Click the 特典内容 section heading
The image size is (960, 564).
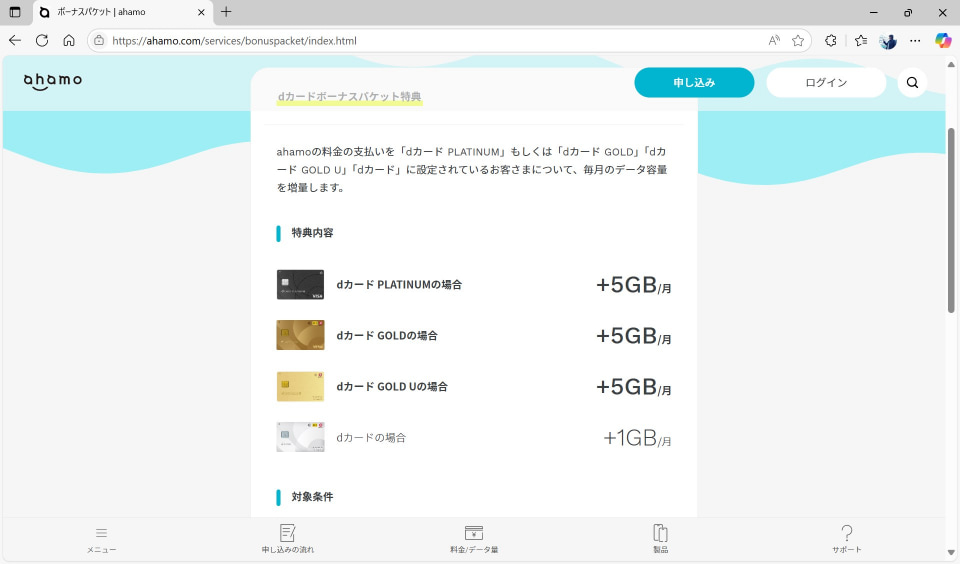pos(312,233)
